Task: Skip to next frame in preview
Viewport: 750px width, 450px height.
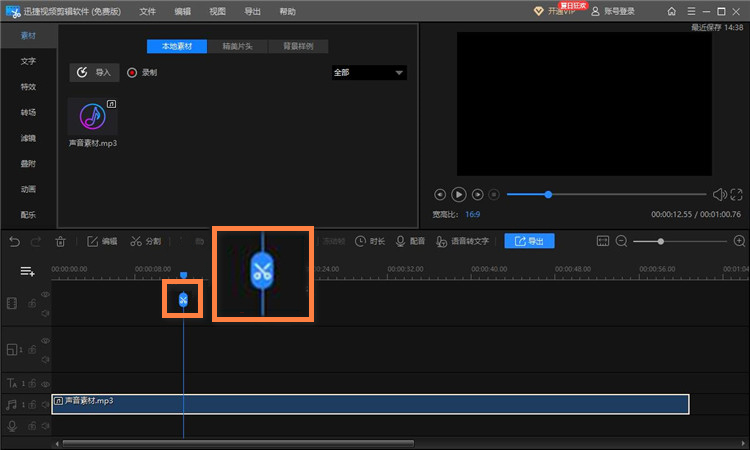Action: click(x=477, y=195)
